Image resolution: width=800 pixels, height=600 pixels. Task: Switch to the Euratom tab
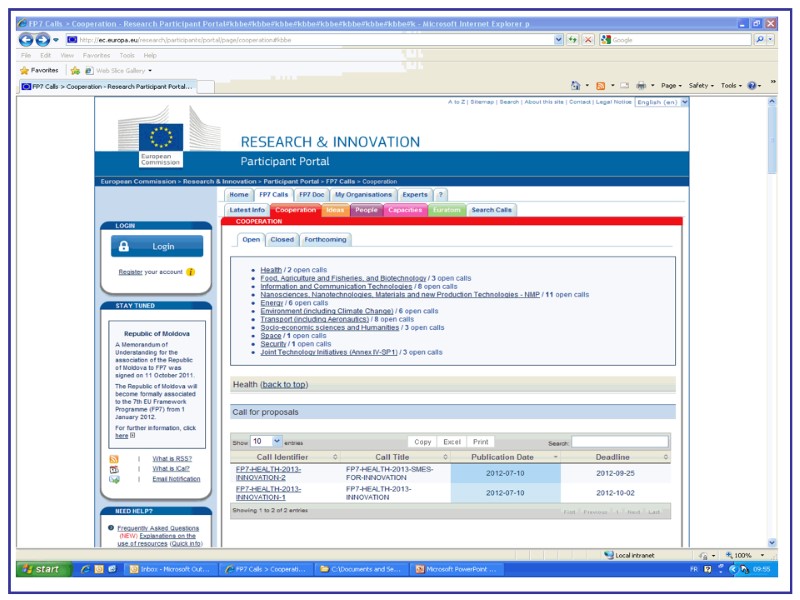pyautogui.click(x=446, y=210)
